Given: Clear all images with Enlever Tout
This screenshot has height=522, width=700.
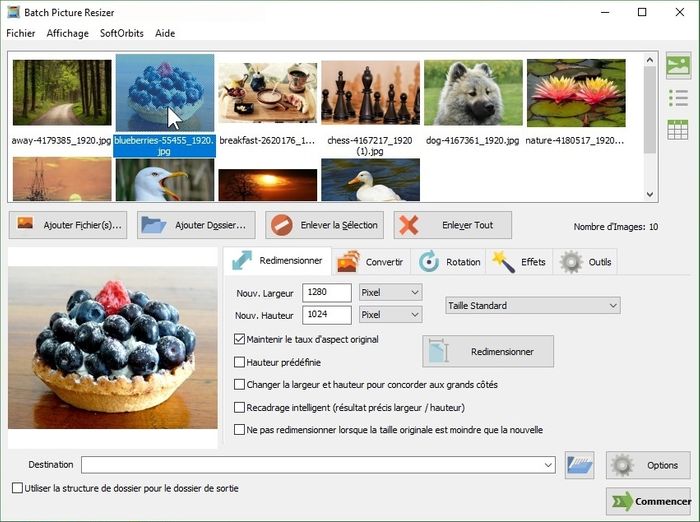Looking at the screenshot, I should 453,225.
